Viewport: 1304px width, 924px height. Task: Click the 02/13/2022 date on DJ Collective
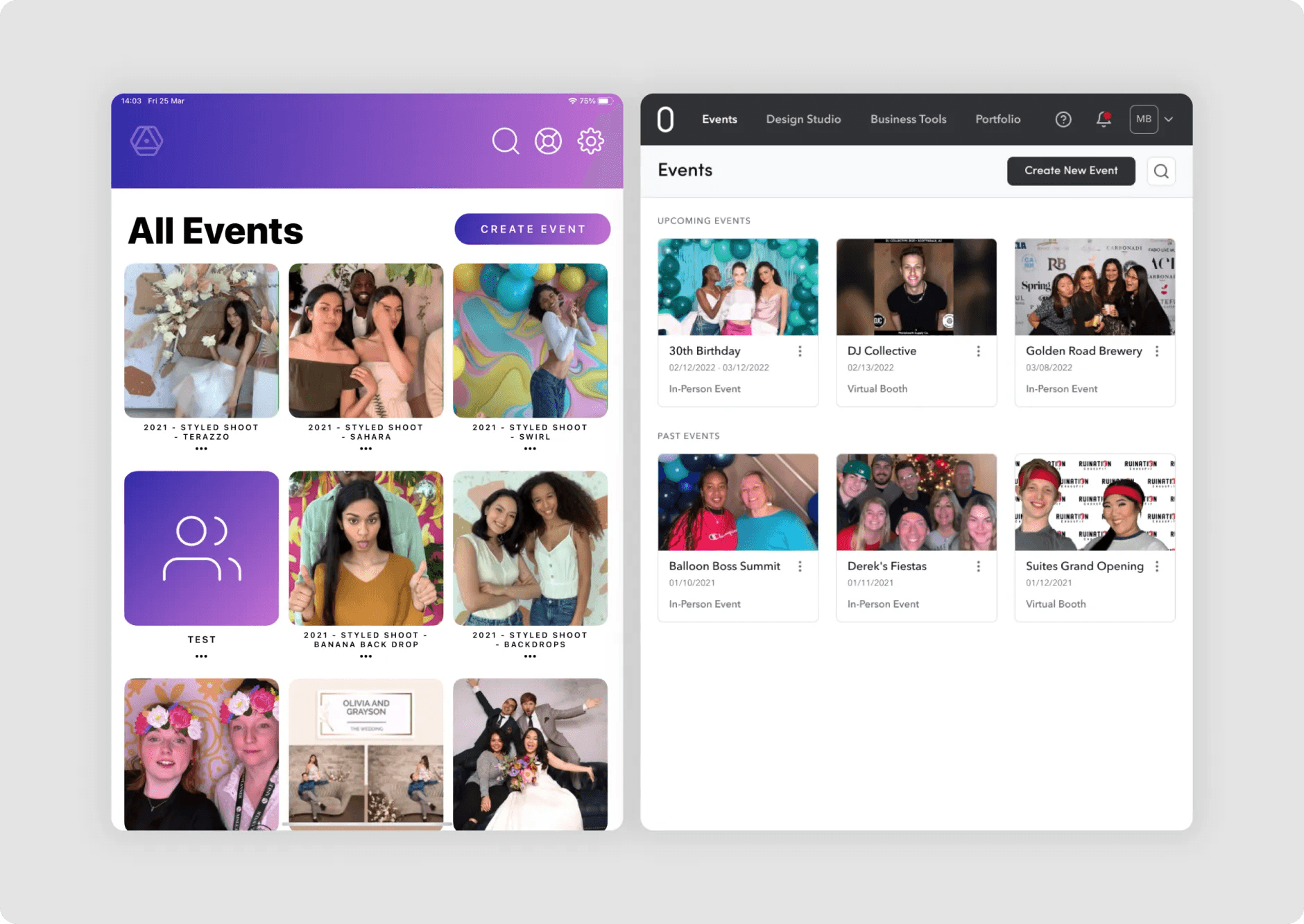pos(870,368)
